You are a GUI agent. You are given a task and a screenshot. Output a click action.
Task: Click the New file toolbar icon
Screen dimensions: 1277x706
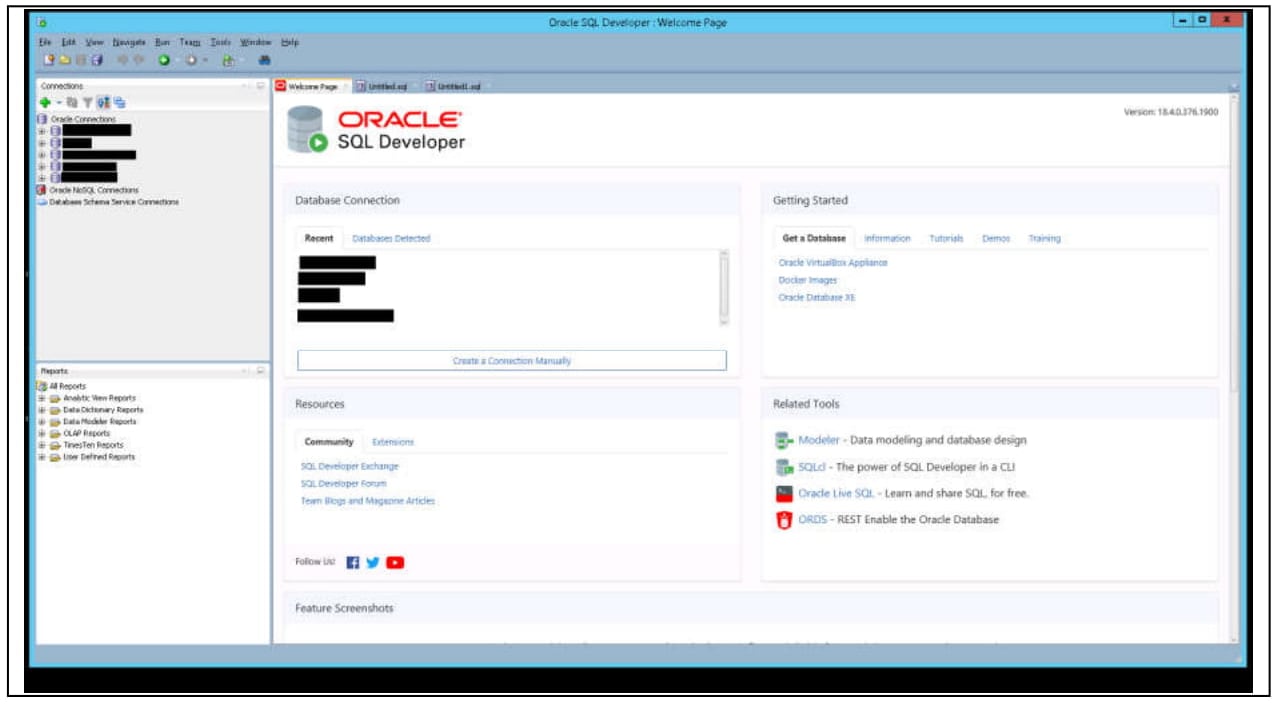point(49,60)
